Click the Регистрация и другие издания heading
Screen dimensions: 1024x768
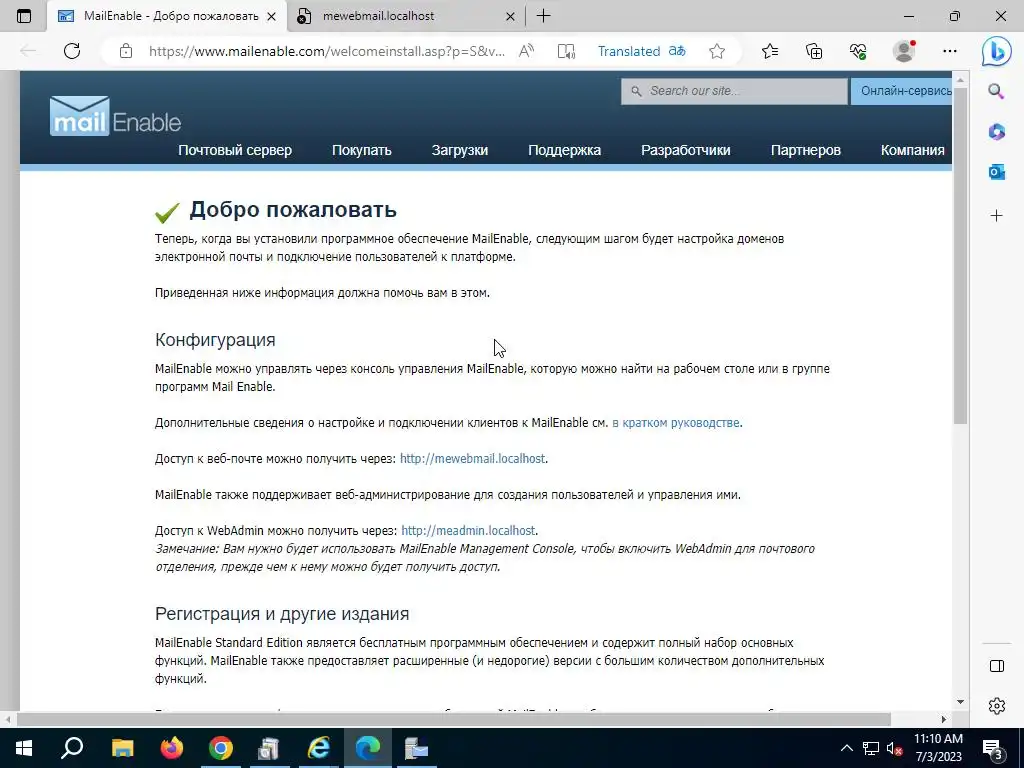coord(282,614)
